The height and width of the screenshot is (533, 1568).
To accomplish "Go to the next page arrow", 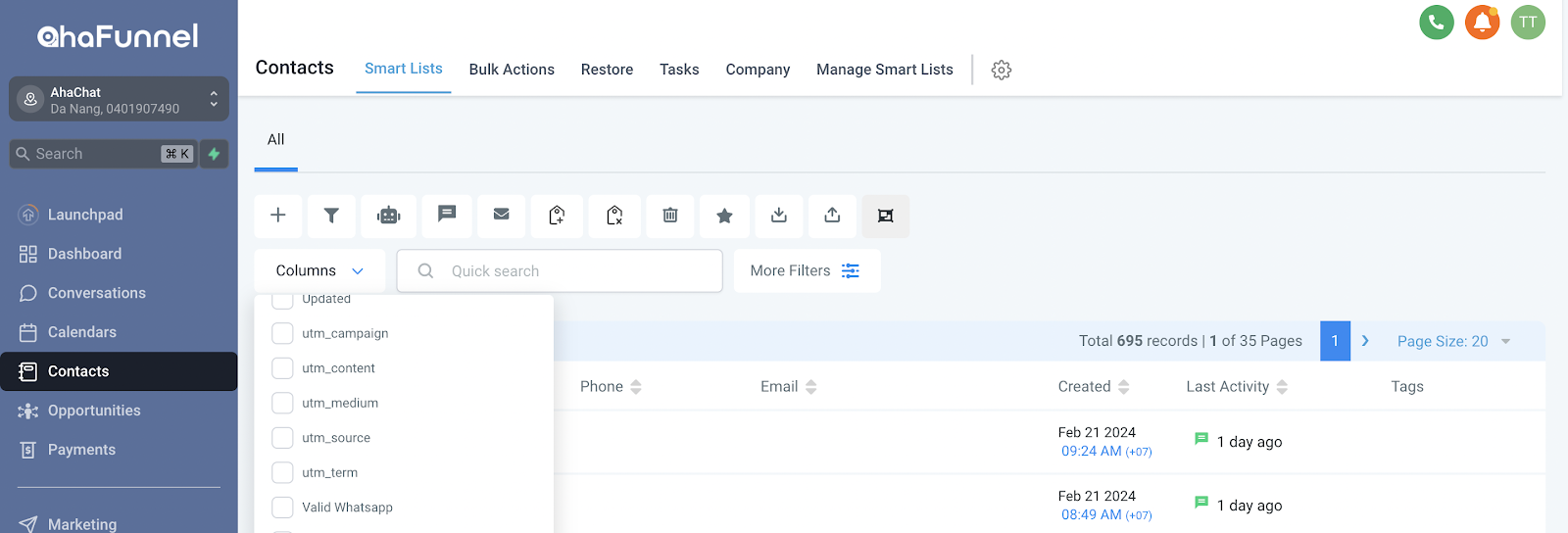I will coord(1365,341).
